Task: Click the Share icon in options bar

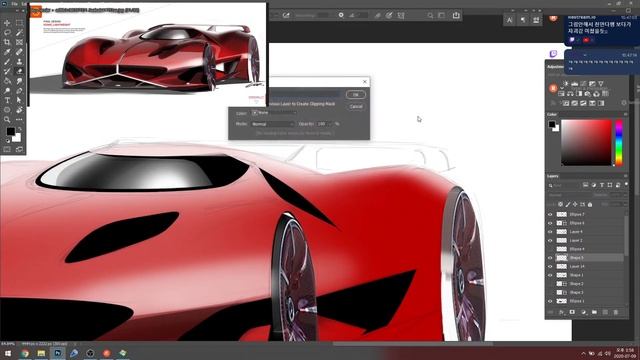Action: coord(456,16)
